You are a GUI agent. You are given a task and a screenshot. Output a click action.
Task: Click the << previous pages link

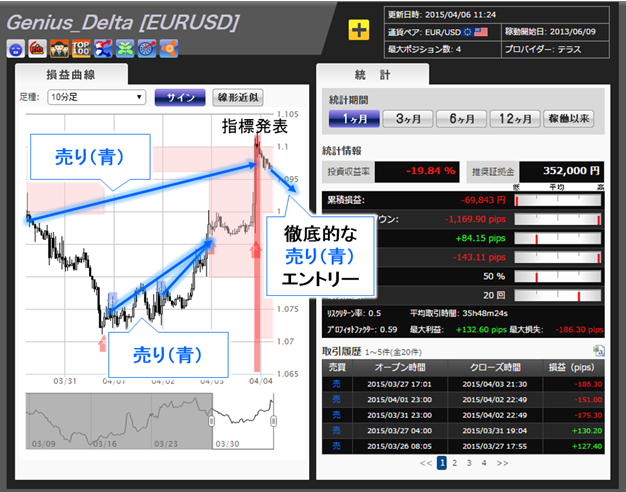(x=426, y=463)
